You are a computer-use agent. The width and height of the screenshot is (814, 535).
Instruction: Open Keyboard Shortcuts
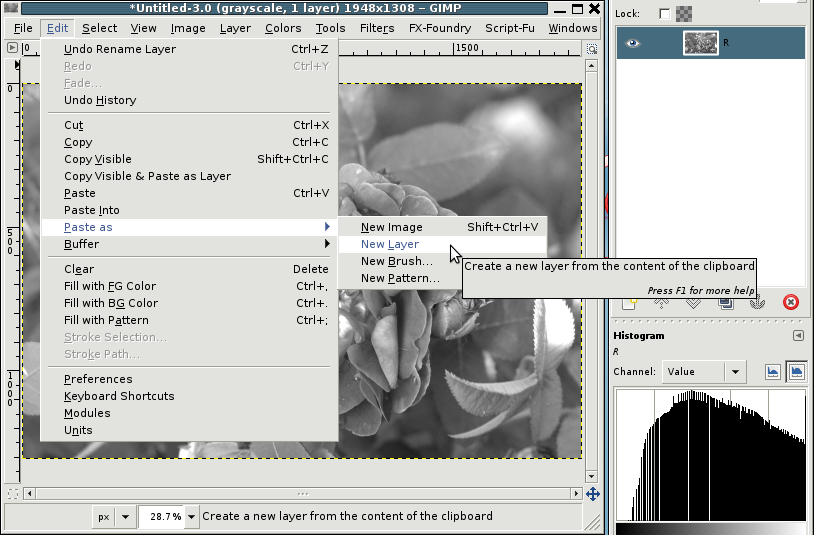[189, 396]
